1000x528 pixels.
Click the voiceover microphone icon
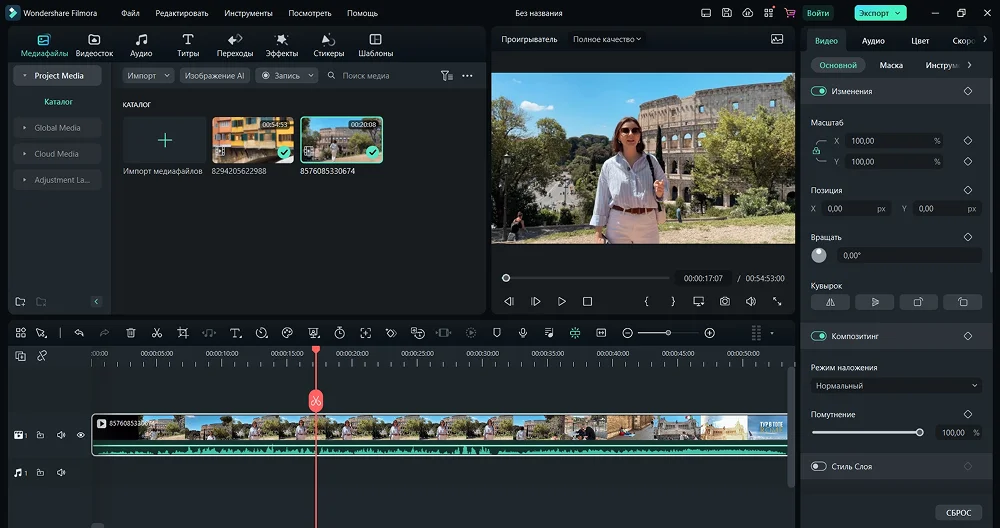522,333
